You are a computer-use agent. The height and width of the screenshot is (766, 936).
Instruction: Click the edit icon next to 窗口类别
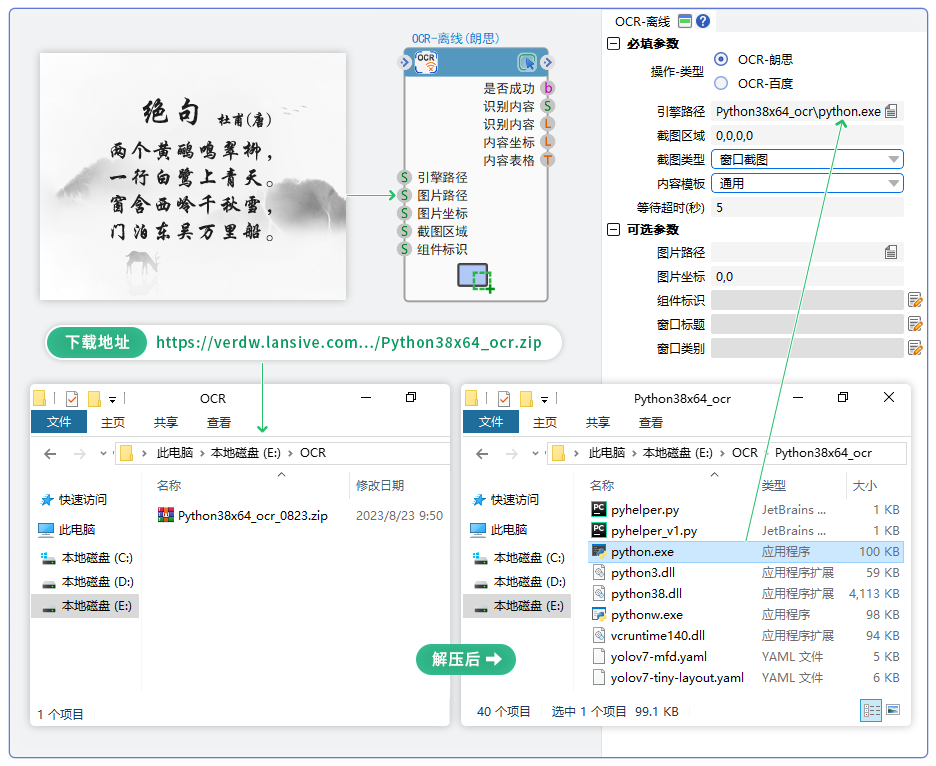914,348
